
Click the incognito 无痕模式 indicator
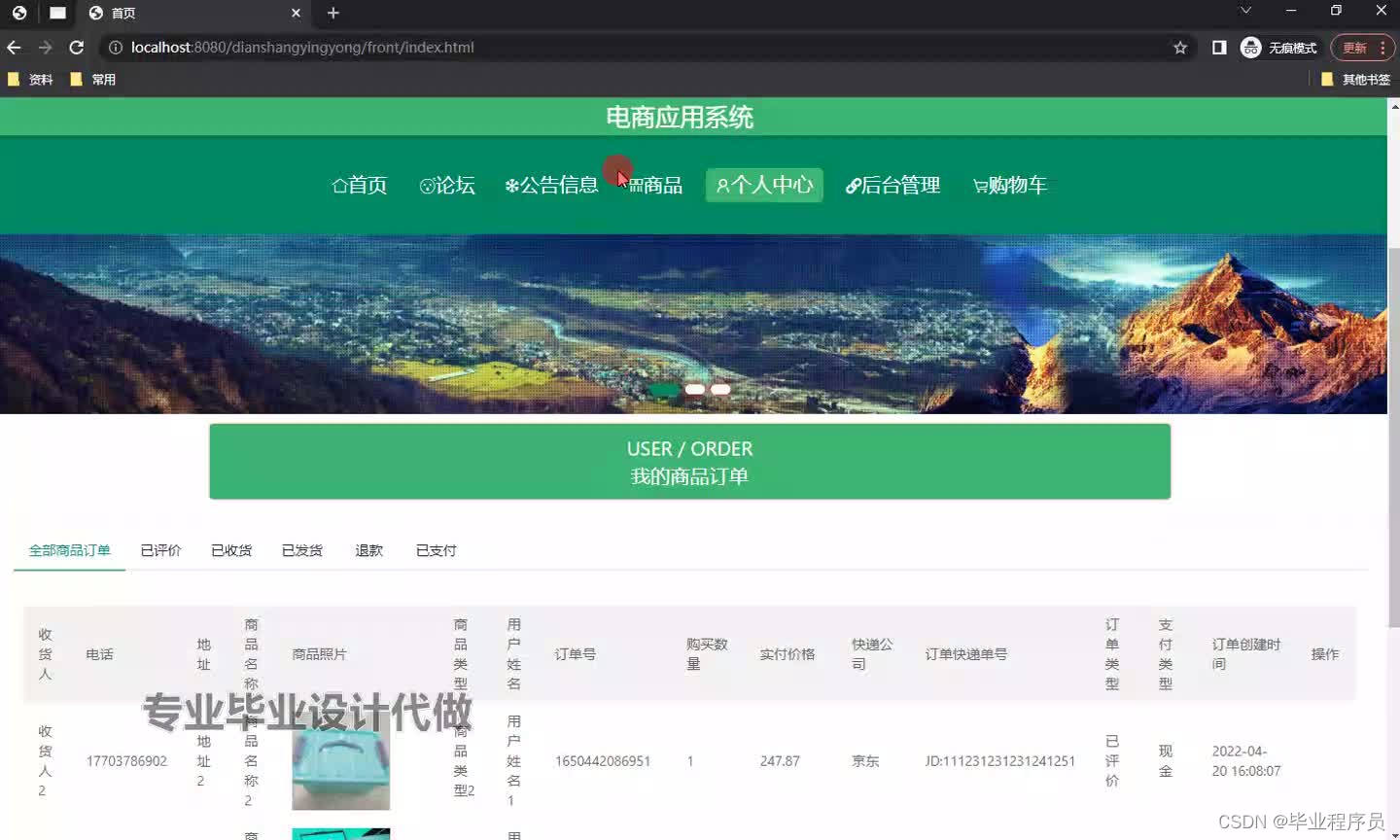(x=1278, y=47)
